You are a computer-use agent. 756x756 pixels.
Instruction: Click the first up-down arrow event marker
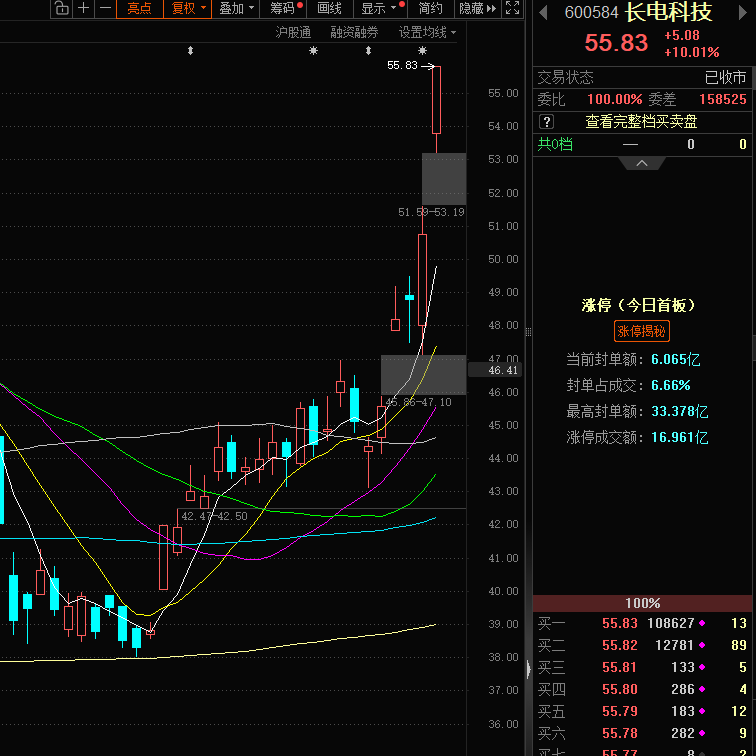point(190,50)
